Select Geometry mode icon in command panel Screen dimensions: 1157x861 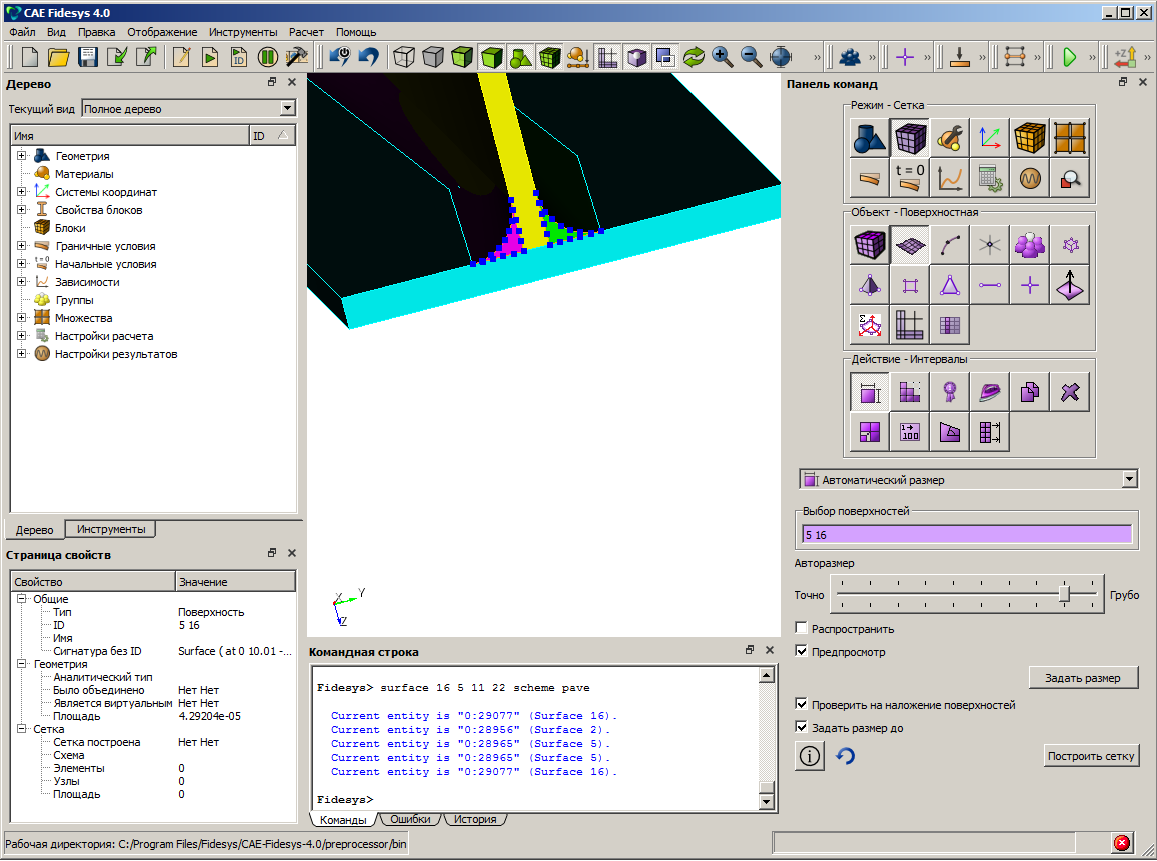pos(870,138)
